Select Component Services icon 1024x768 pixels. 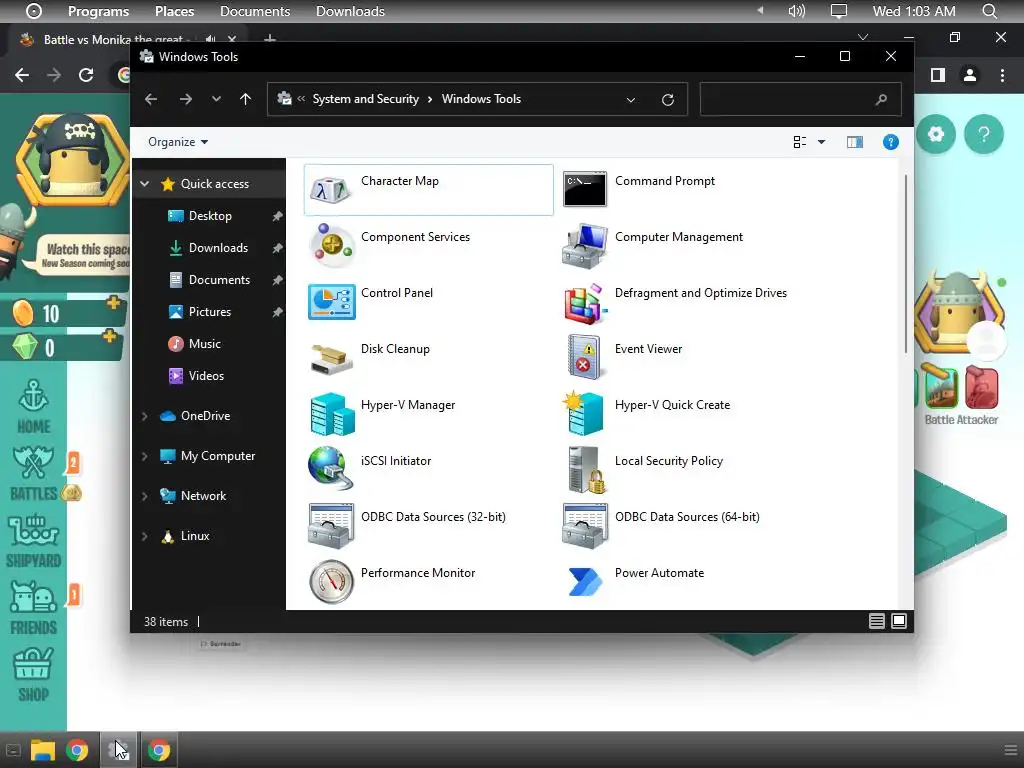coord(331,246)
